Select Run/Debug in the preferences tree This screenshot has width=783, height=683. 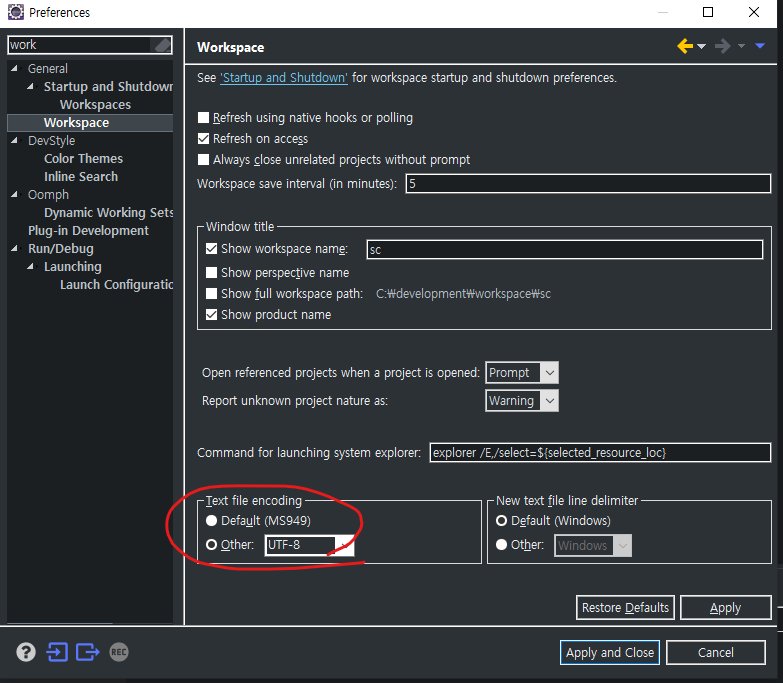[61, 248]
